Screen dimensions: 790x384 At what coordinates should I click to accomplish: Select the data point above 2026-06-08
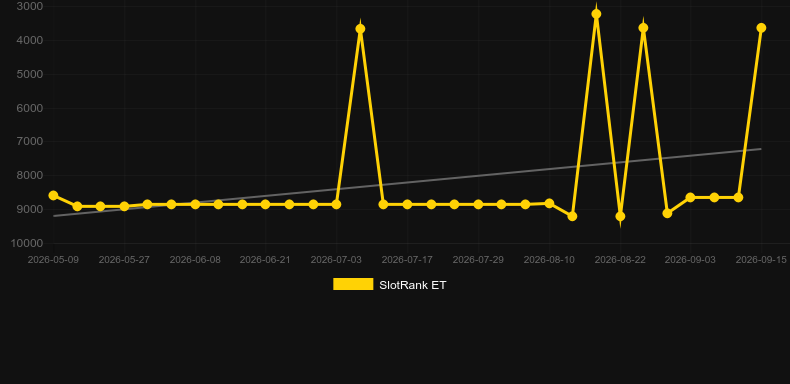click(x=195, y=205)
